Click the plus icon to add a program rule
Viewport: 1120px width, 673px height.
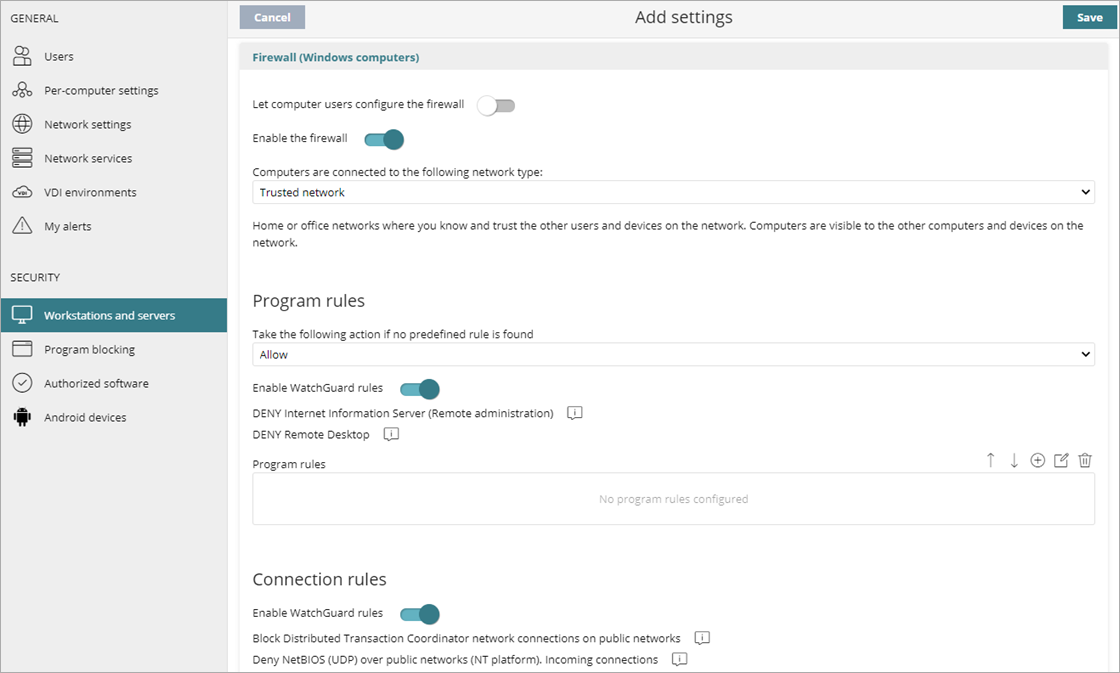point(1037,460)
